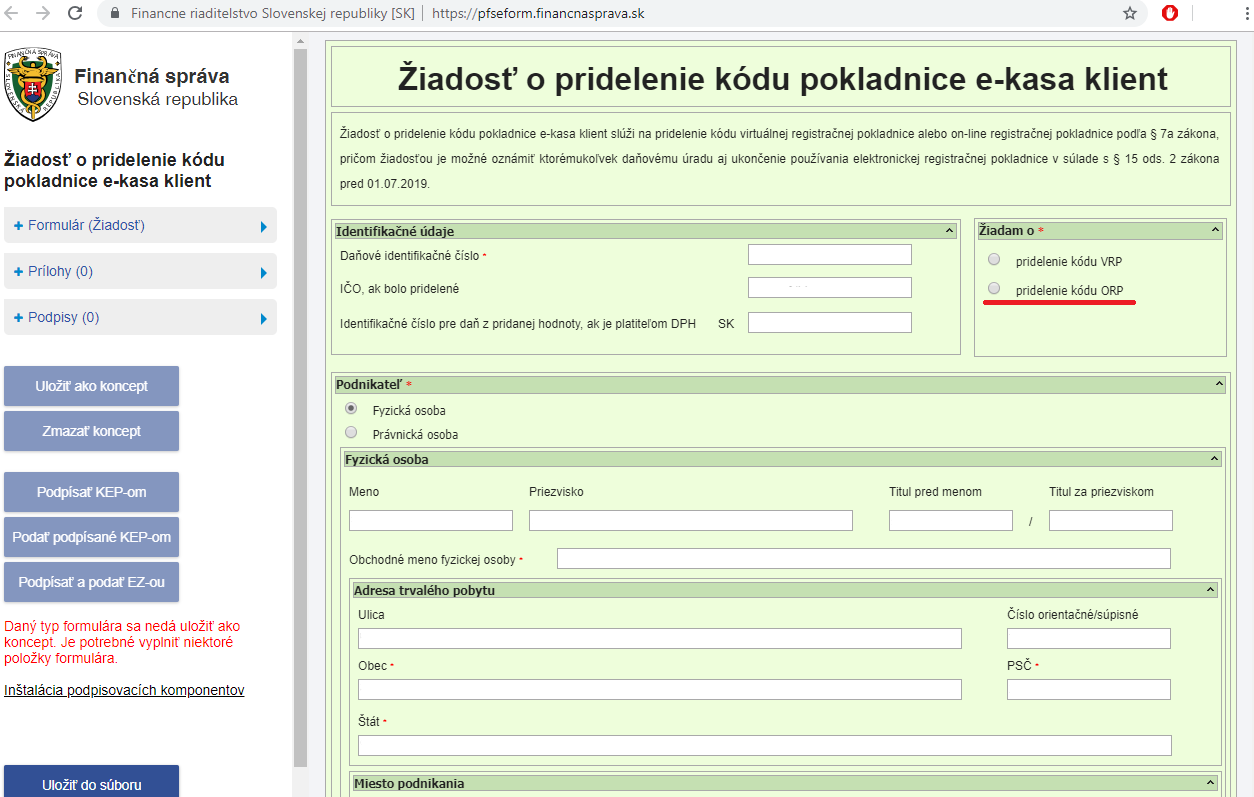Open the red extension icon
This screenshot has height=797, width=1254.
(x=1170, y=14)
